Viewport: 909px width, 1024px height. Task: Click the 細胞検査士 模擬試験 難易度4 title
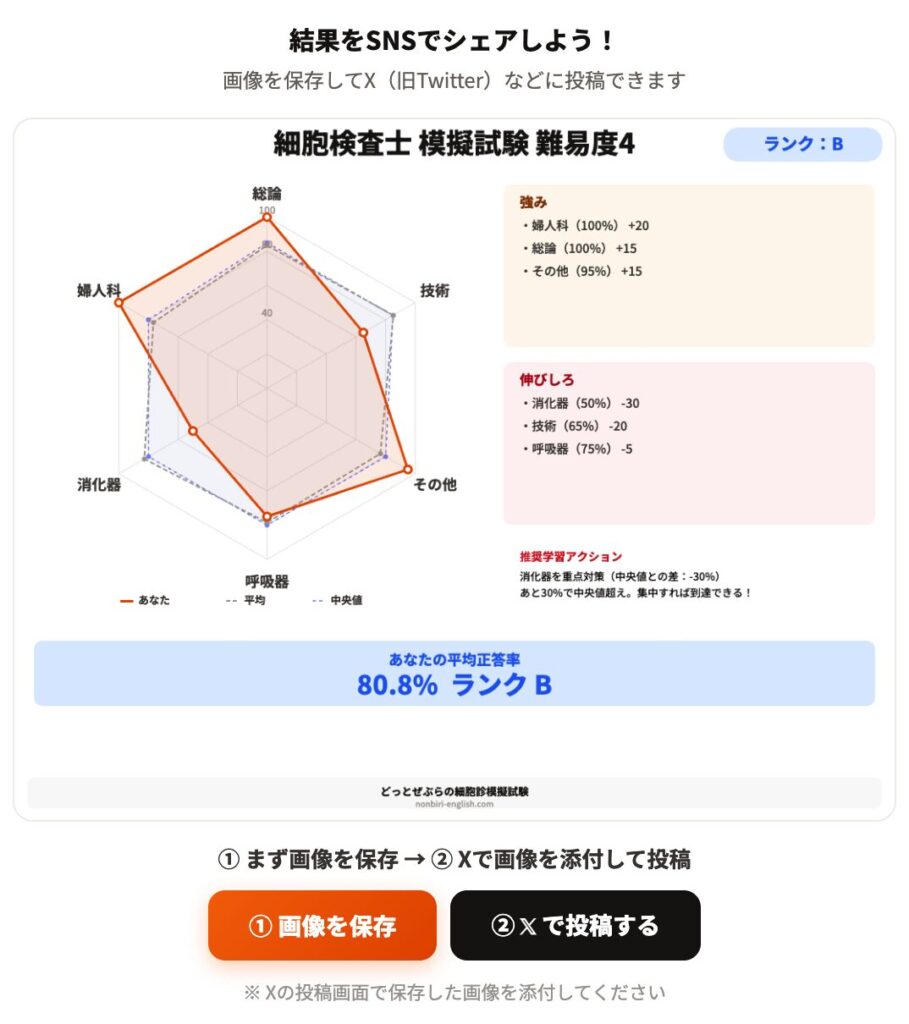tap(454, 145)
